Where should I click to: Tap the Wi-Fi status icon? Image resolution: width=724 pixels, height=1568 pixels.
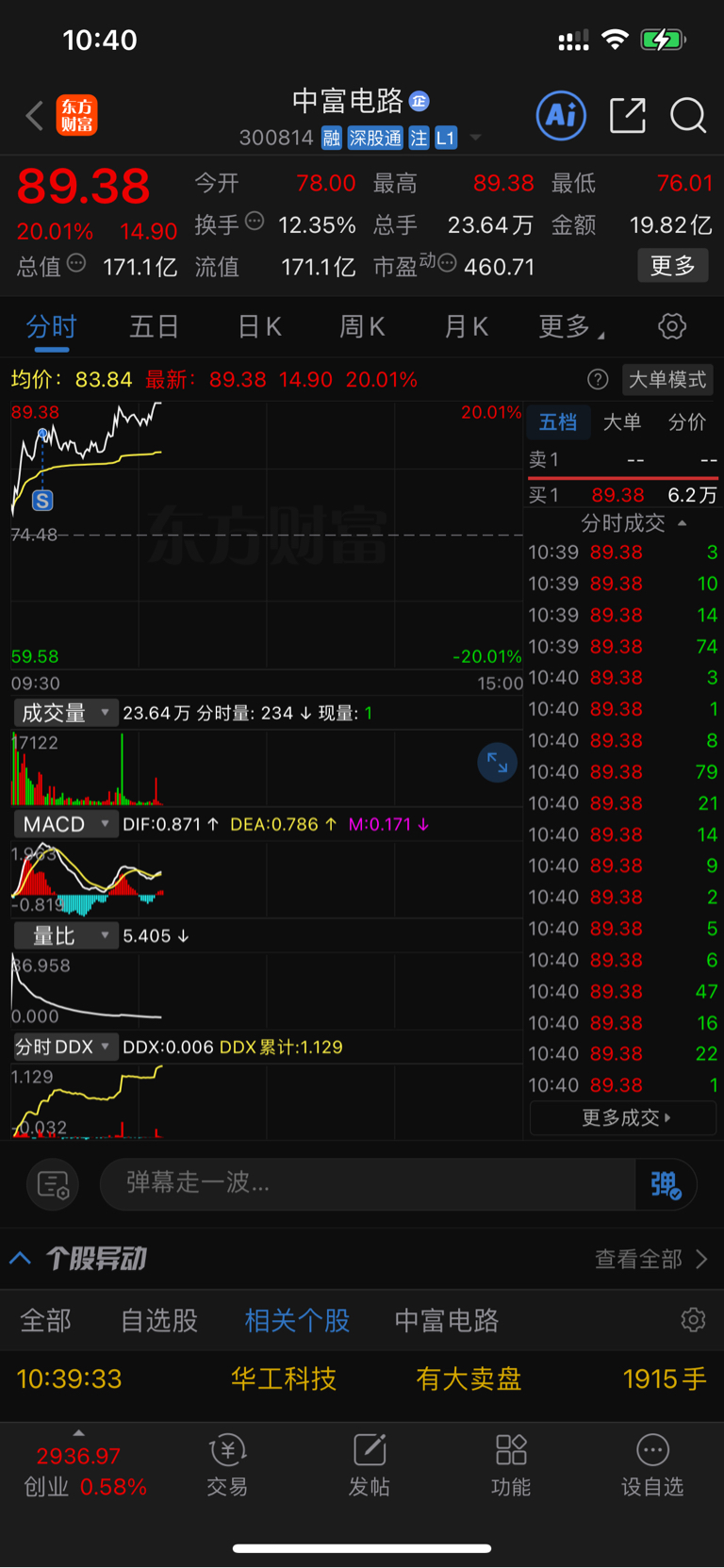[616, 40]
